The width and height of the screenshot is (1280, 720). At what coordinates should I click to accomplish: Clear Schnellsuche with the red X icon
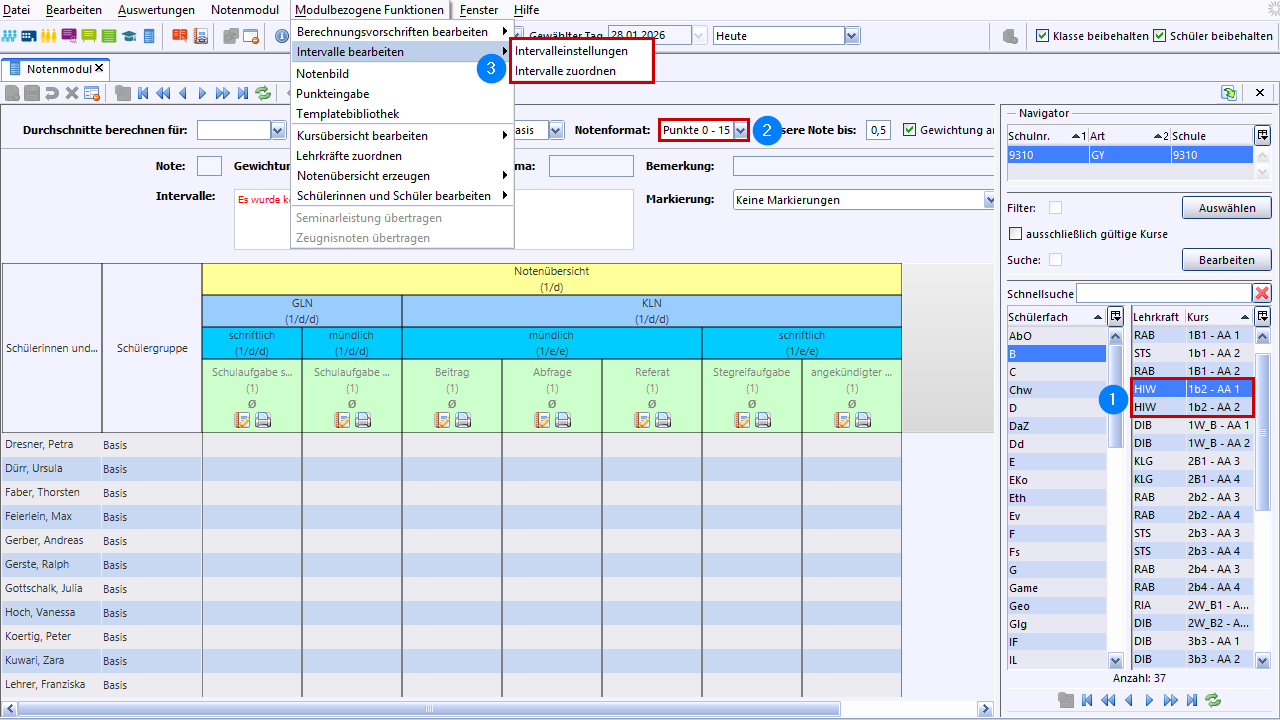1262,293
